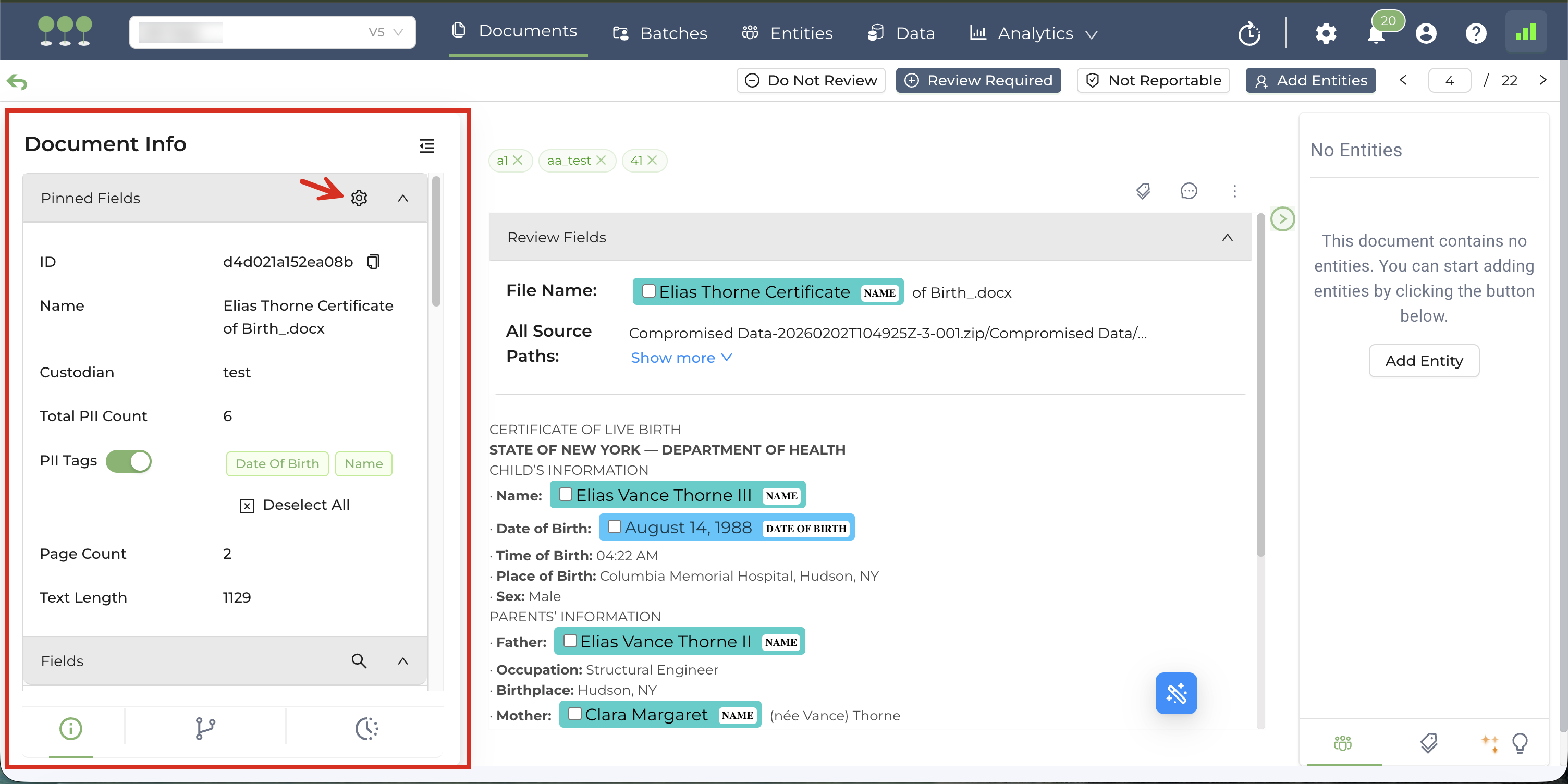Click the Pinned Fields settings gear icon
Viewport: 1568px width, 784px height.
[359, 199]
